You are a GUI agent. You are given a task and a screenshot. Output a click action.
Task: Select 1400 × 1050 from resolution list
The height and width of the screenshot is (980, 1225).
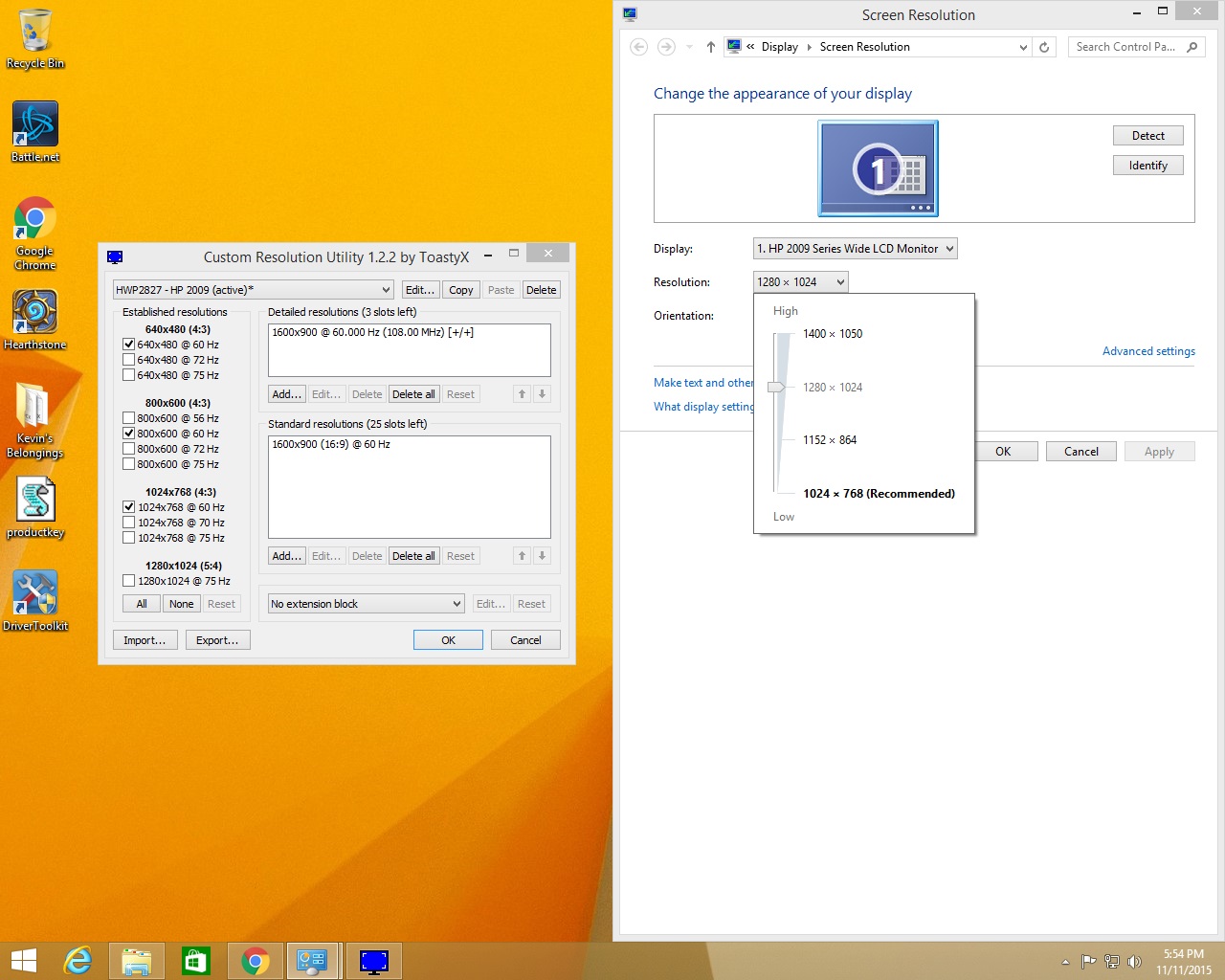pyautogui.click(x=832, y=334)
